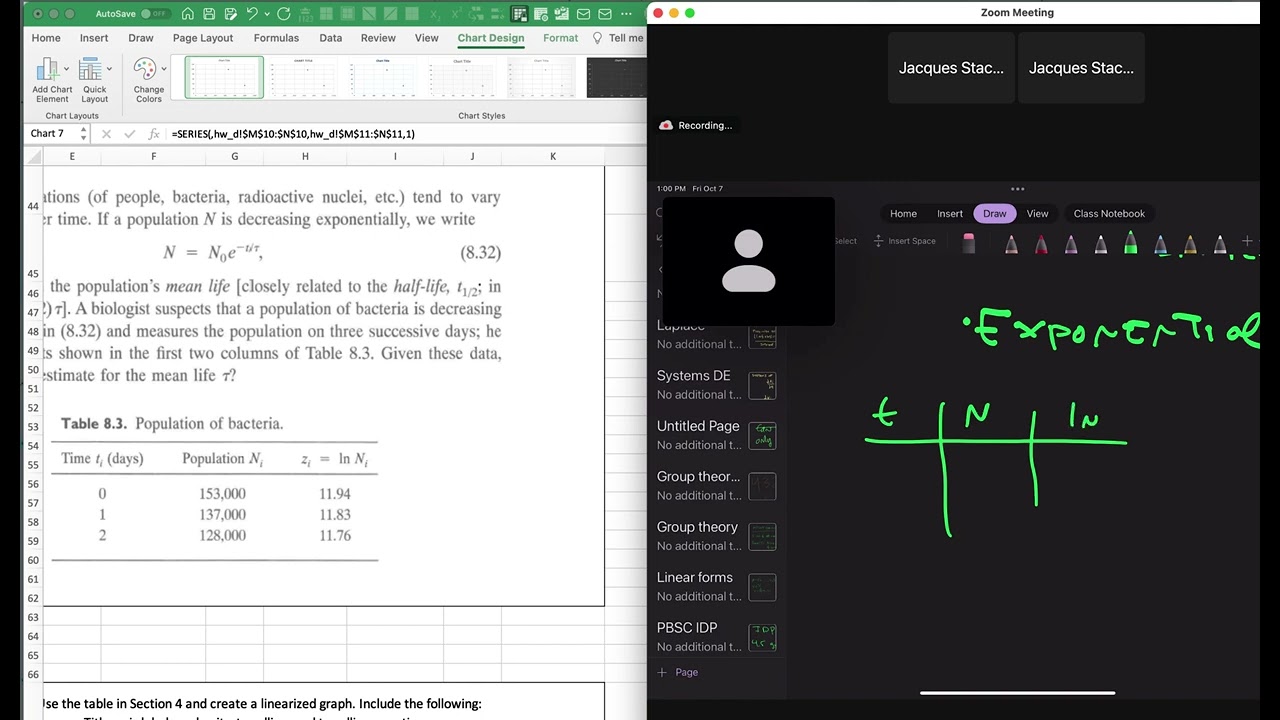The image size is (1280, 720).
Task: Click the three-dots overflow in Excel's title bar
Action: tap(627, 14)
